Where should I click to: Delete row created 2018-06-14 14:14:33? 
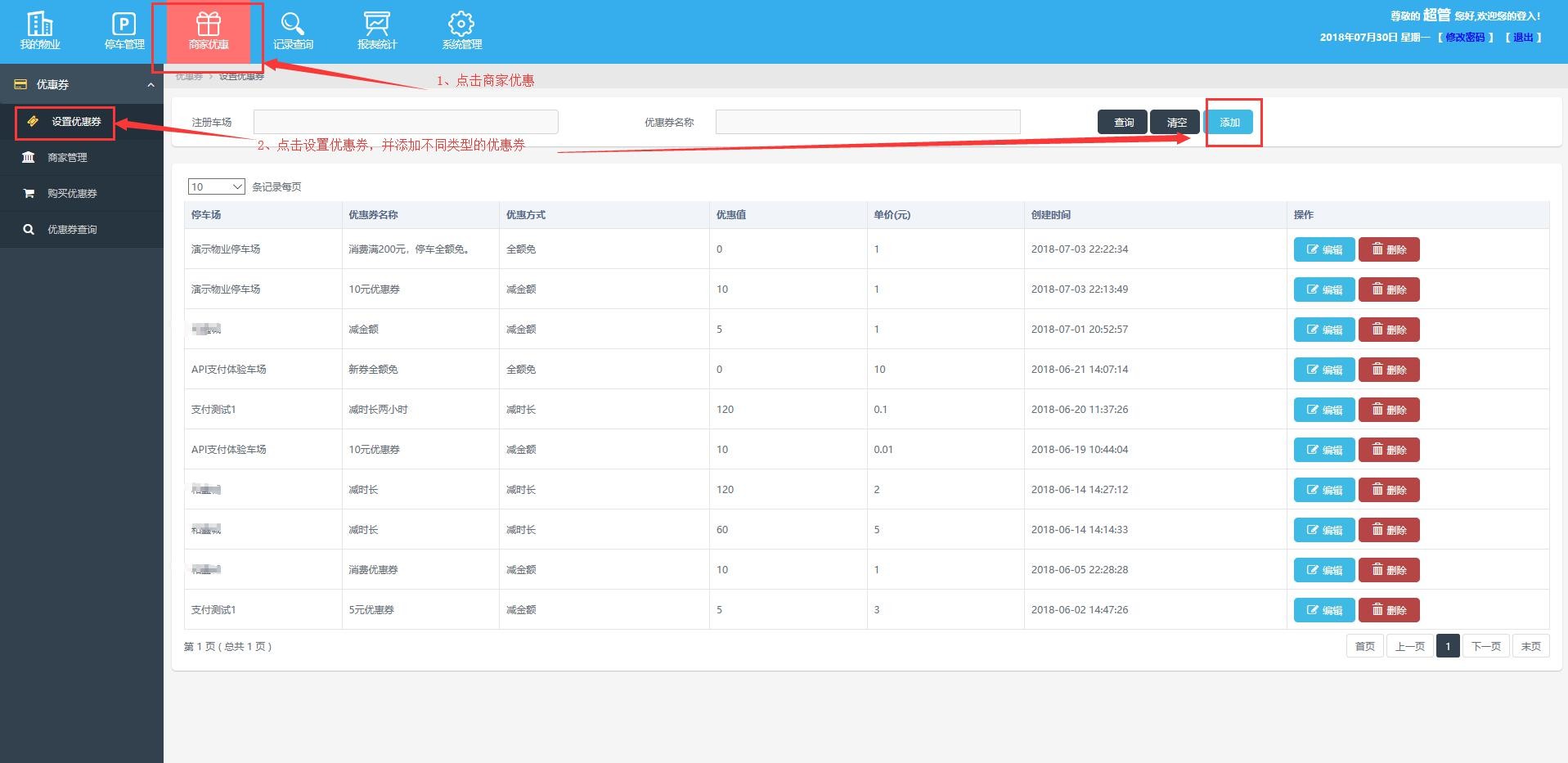[x=1389, y=530]
